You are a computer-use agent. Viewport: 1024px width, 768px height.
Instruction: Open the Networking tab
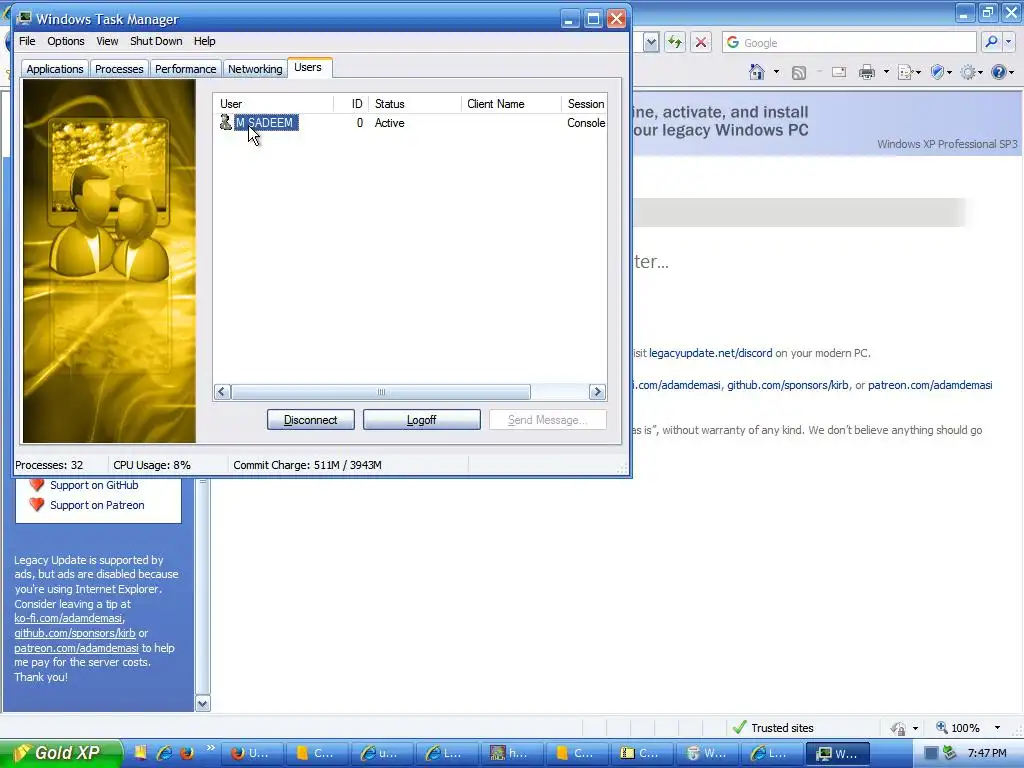pyautogui.click(x=255, y=69)
